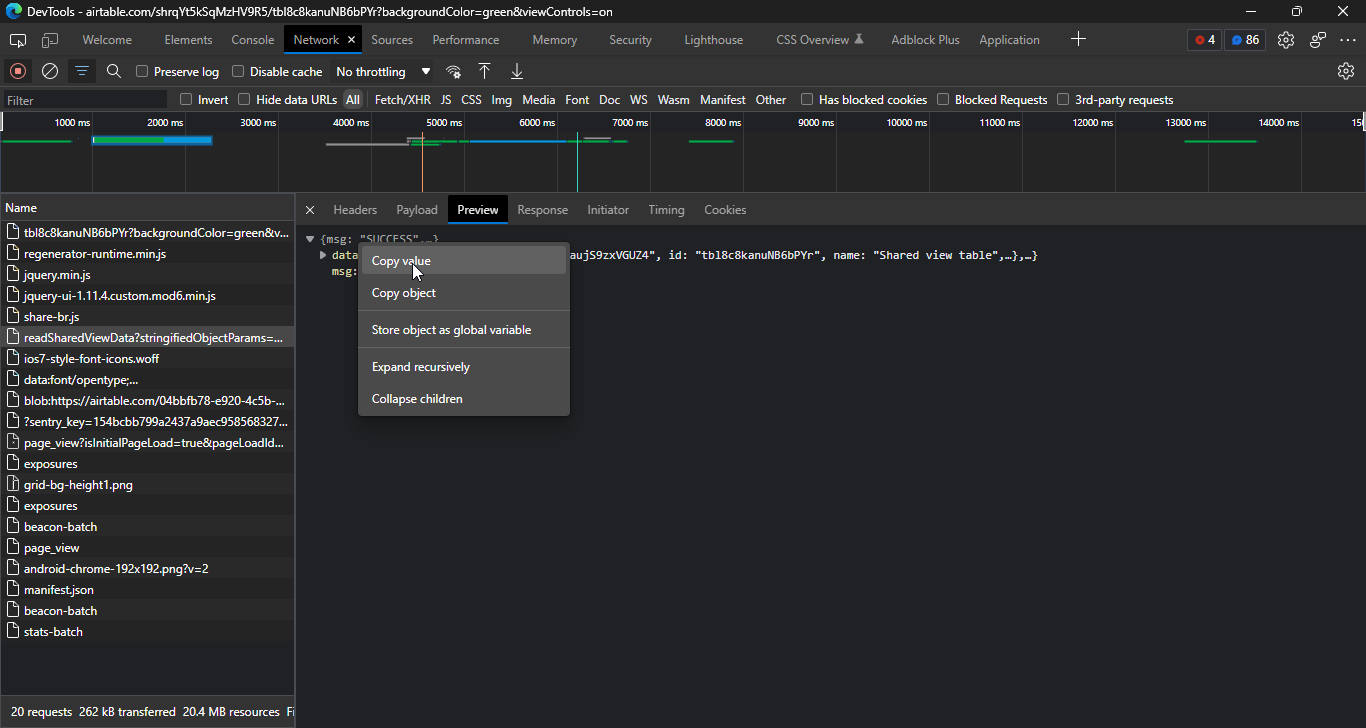The image size is (1366, 728).
Task: Open the Performance tab
Action: coord(466,40)
